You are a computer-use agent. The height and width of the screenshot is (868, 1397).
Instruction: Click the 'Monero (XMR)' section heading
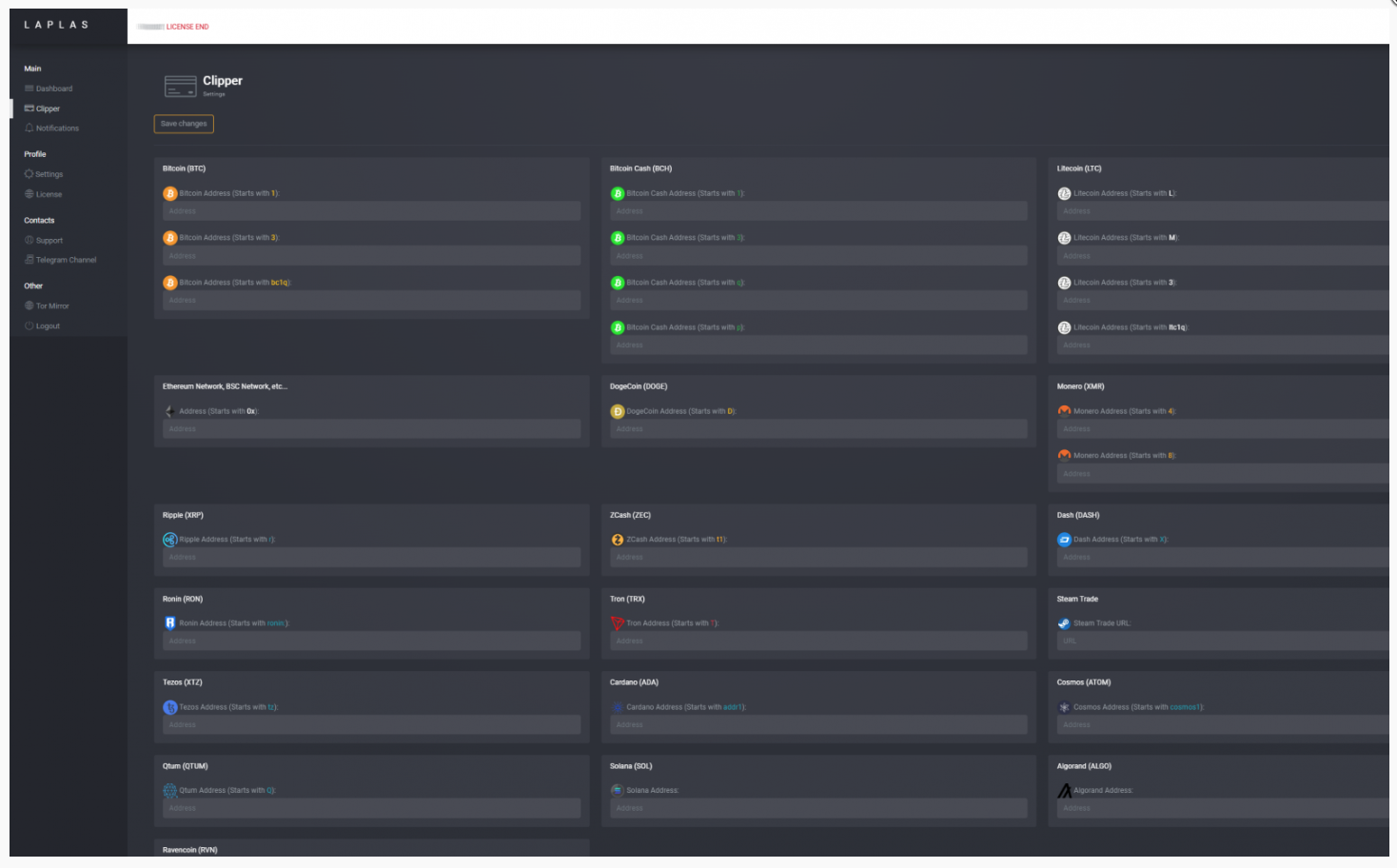[1080, 386]
